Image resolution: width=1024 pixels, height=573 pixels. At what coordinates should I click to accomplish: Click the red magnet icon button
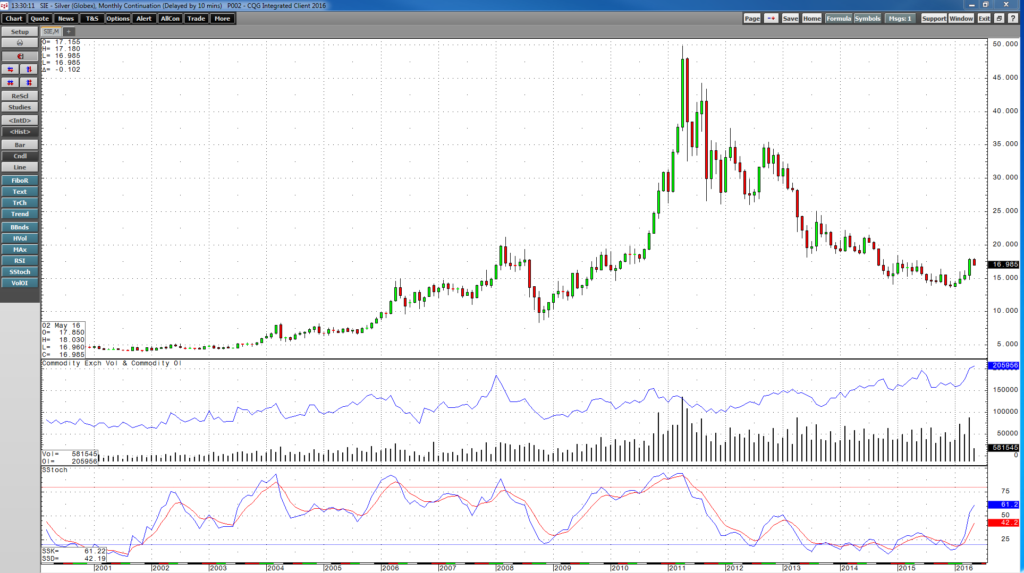click(20, 56)
